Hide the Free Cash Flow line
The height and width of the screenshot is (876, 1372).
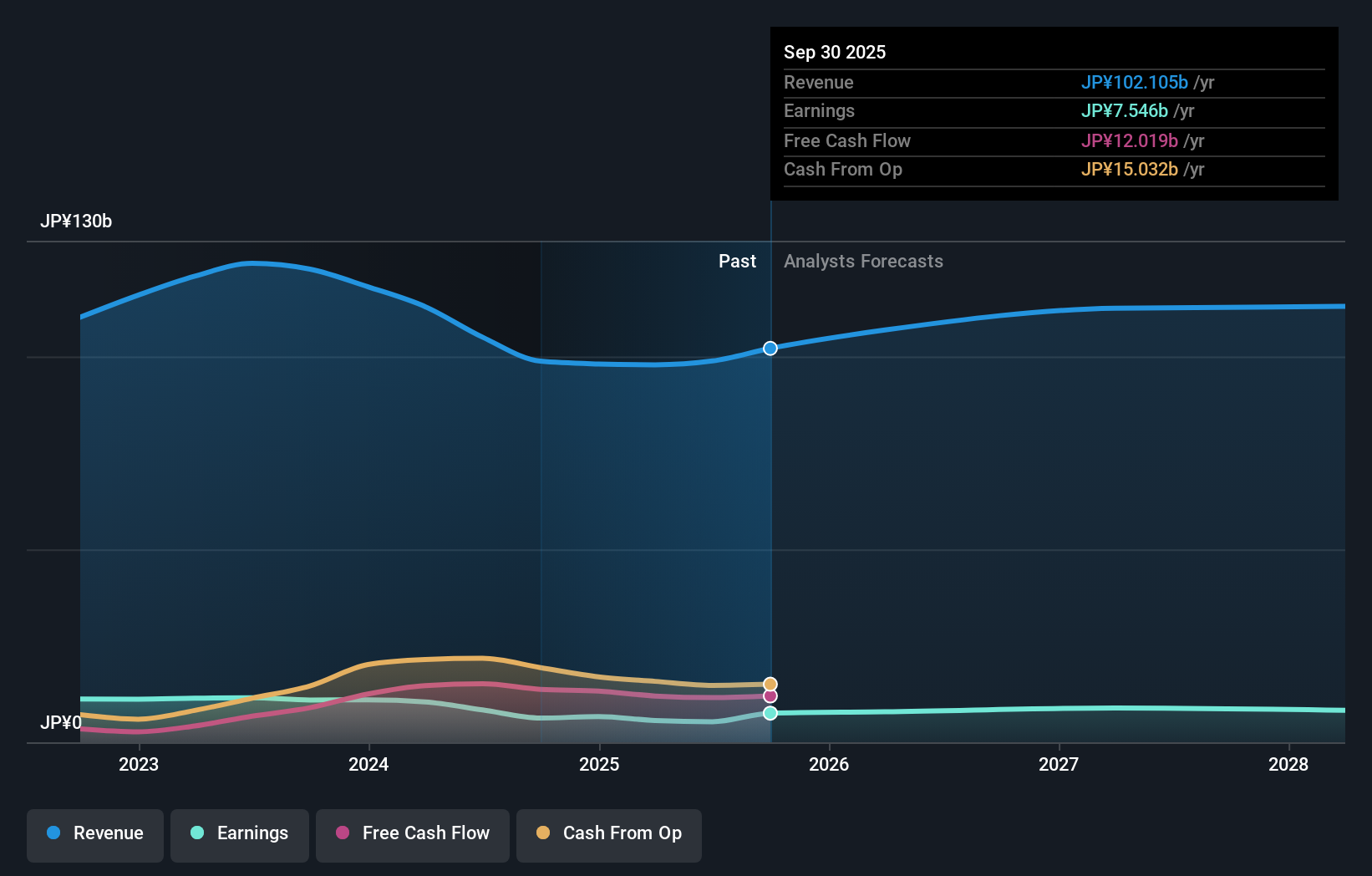click(x=412, y=833)
